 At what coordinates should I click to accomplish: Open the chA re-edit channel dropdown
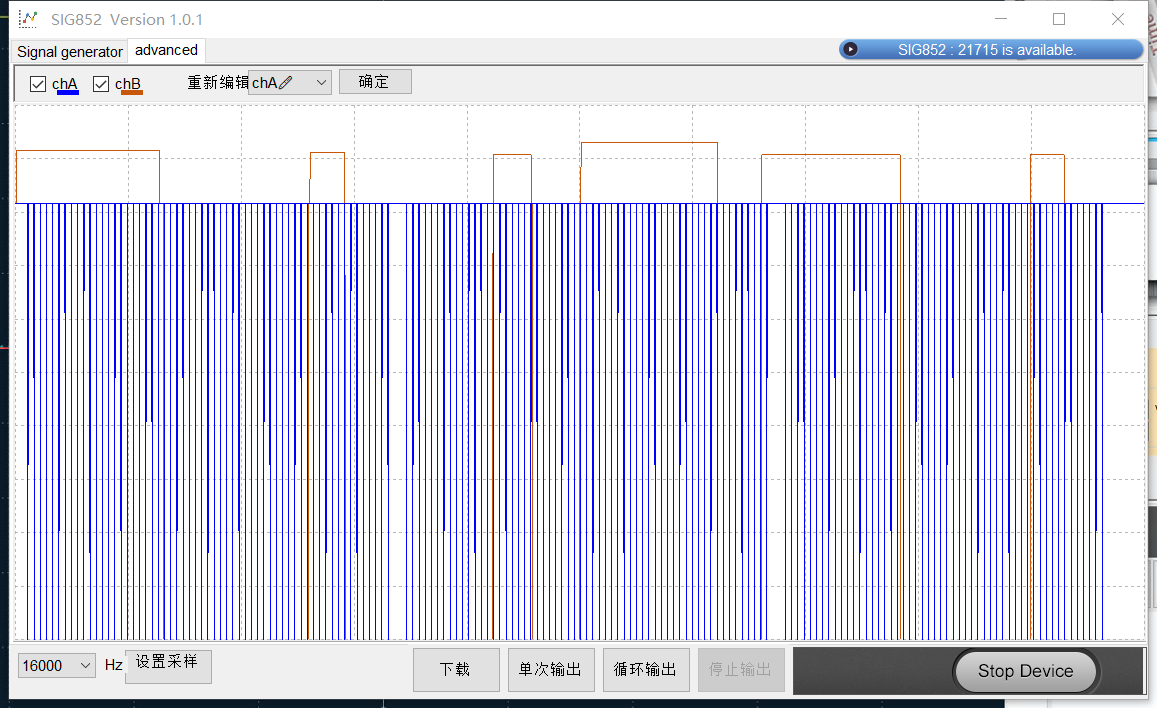(x=290, y=83)
